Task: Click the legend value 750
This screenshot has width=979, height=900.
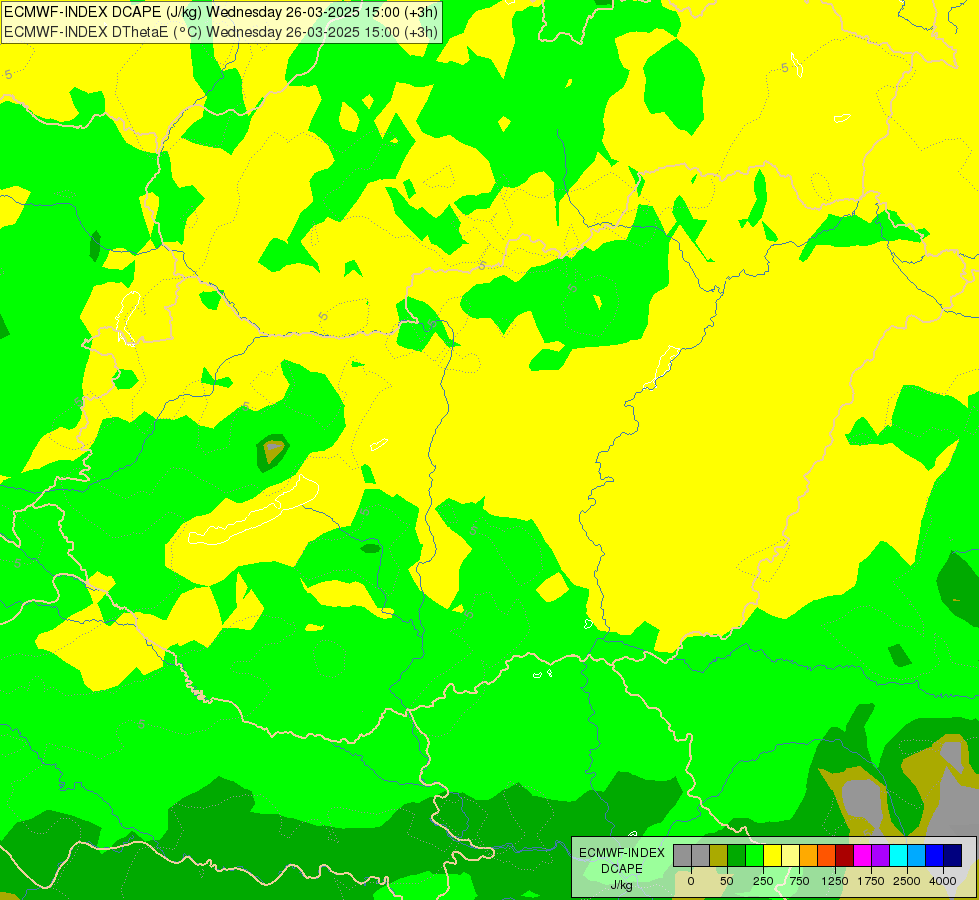Action: point(799,881)
